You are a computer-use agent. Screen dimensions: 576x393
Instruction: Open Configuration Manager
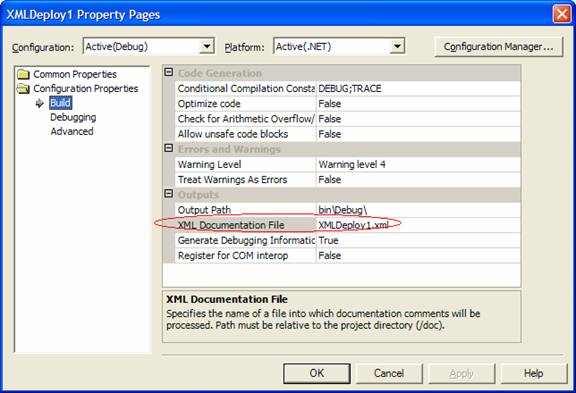(498, 47)
